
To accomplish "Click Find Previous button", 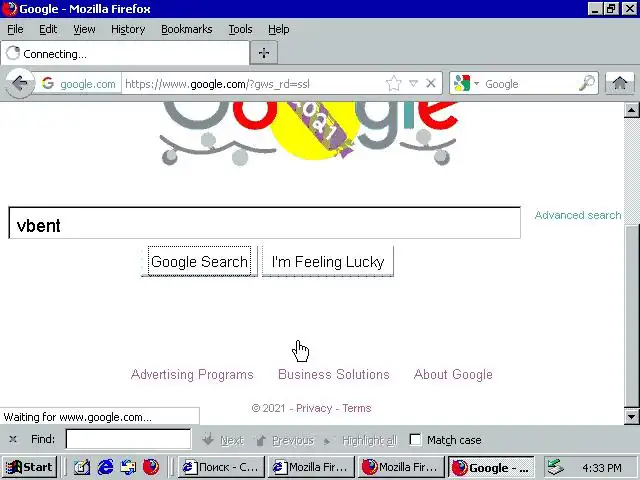I will [x=285, y=440].
